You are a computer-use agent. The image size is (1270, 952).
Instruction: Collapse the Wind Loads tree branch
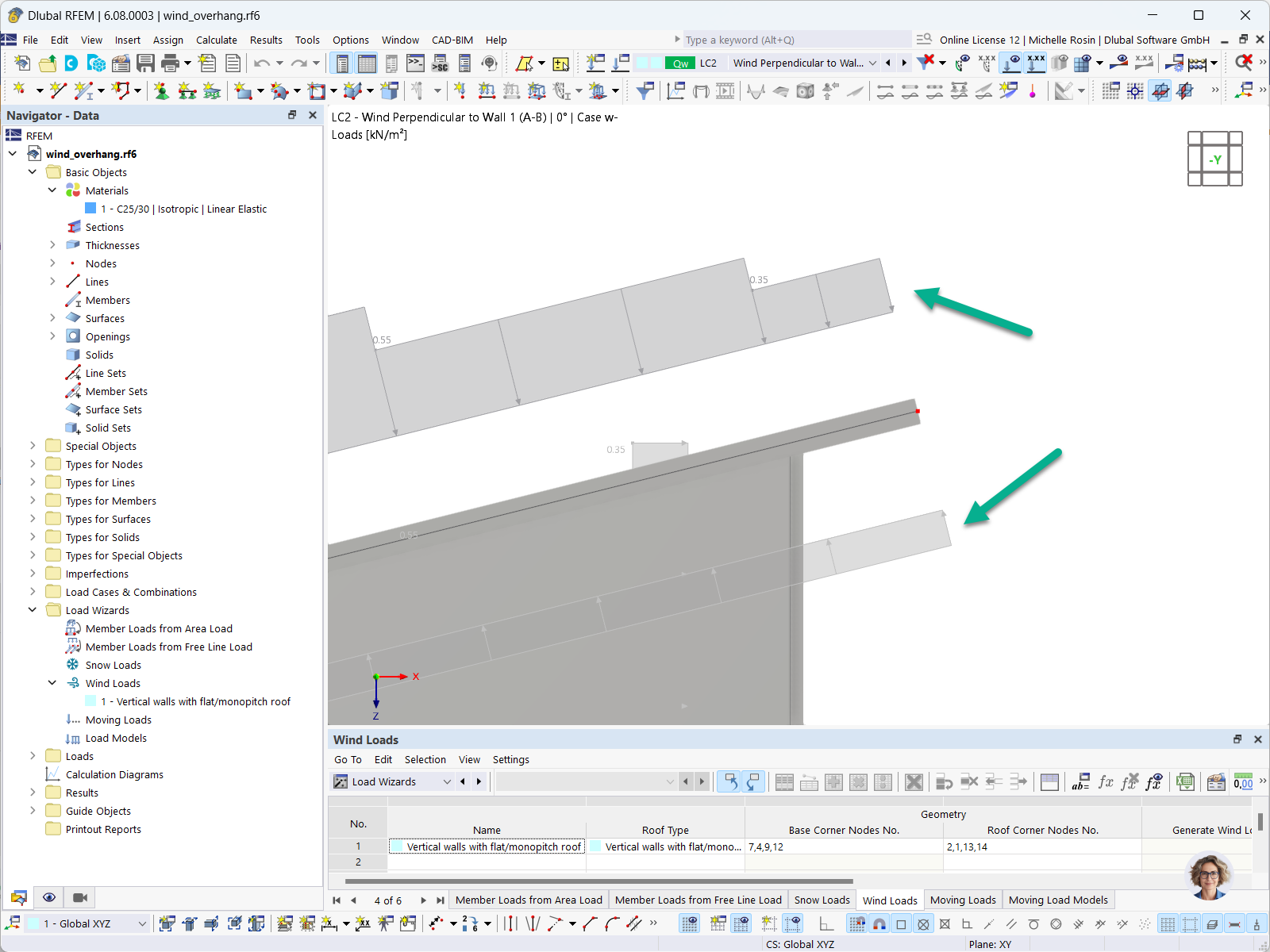coord(52,683)
